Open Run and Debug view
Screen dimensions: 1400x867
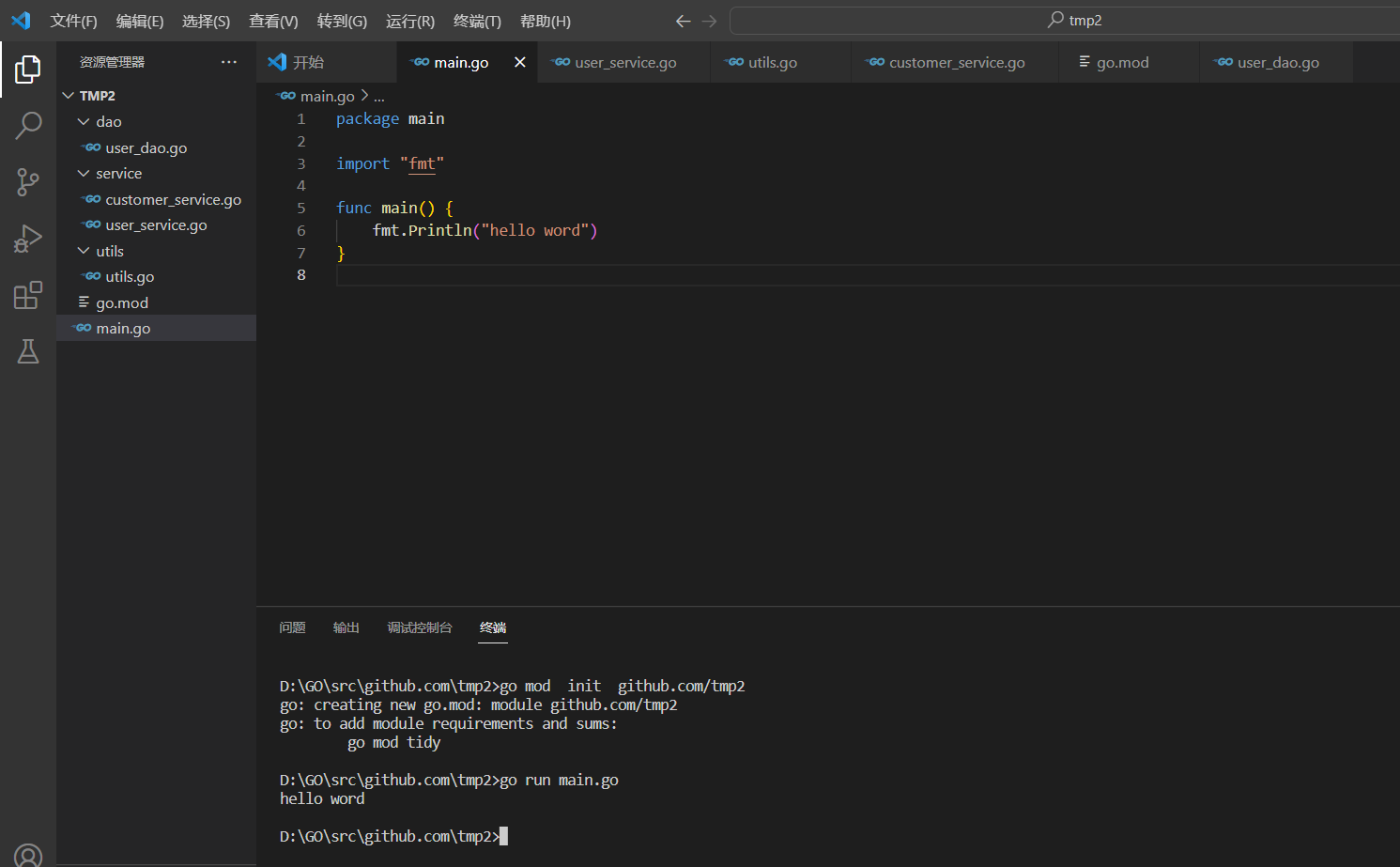(28, 239)
